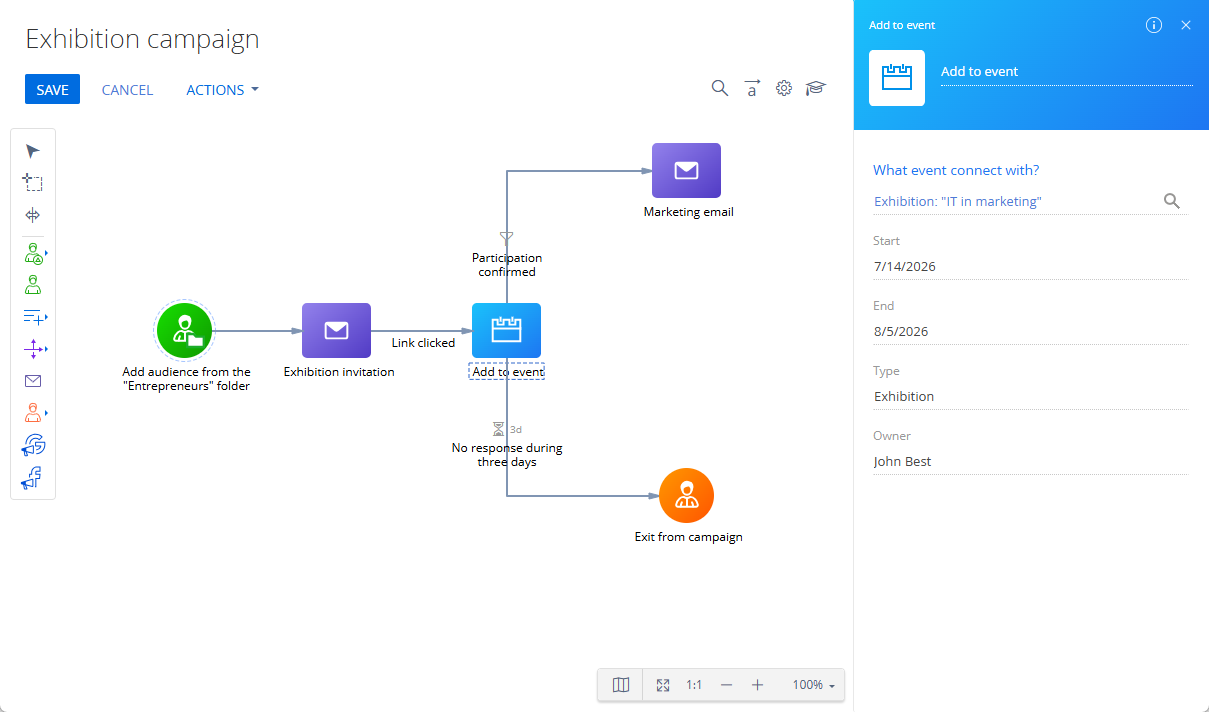Click the 'Exhibition invitation' caption
The height and width of the screenshot is (712, 1209).
pos(339,372)
